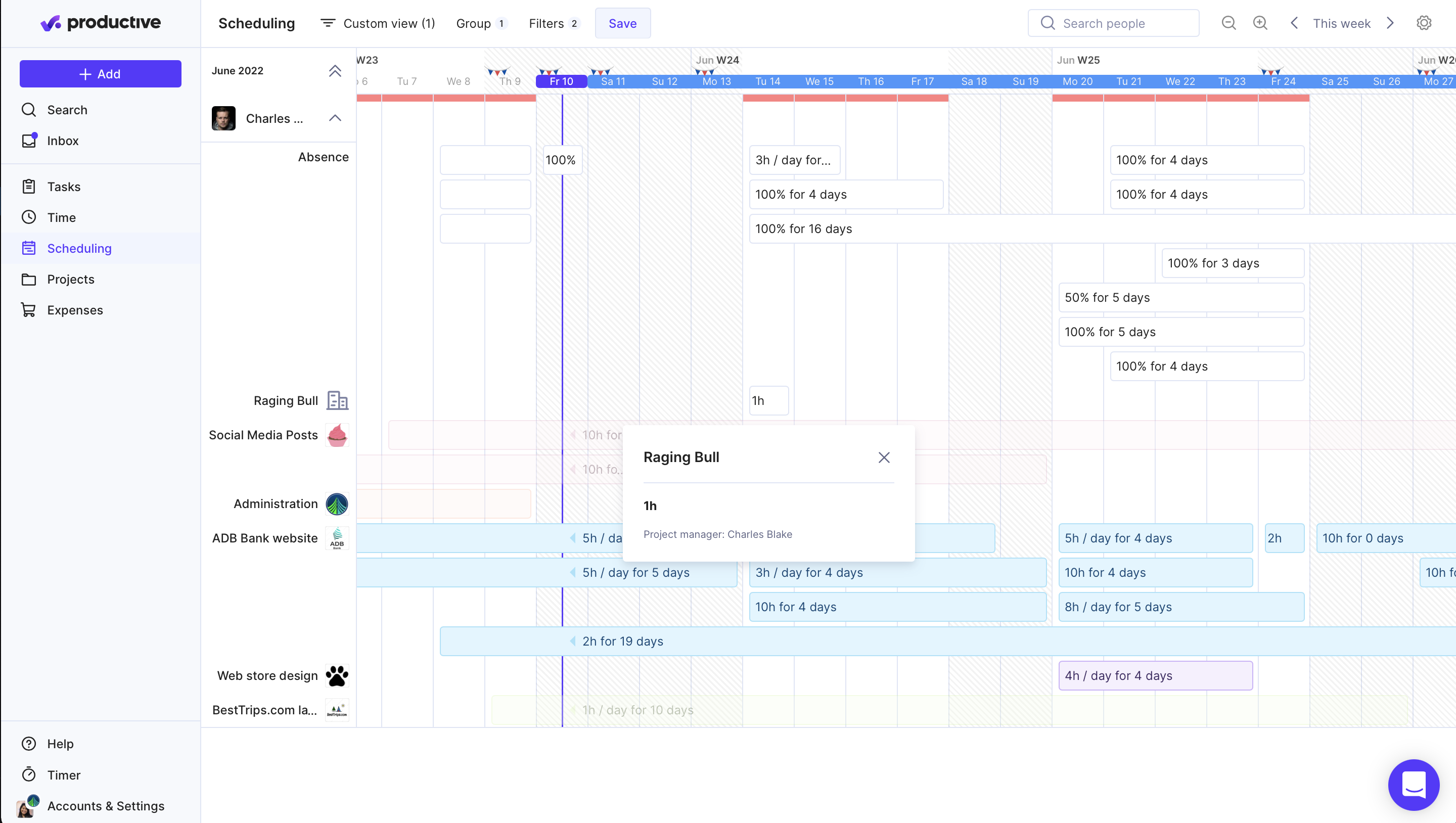Open the Filters menu
The width and height of the screenshot is (1456, 823).
coord(554,23)
